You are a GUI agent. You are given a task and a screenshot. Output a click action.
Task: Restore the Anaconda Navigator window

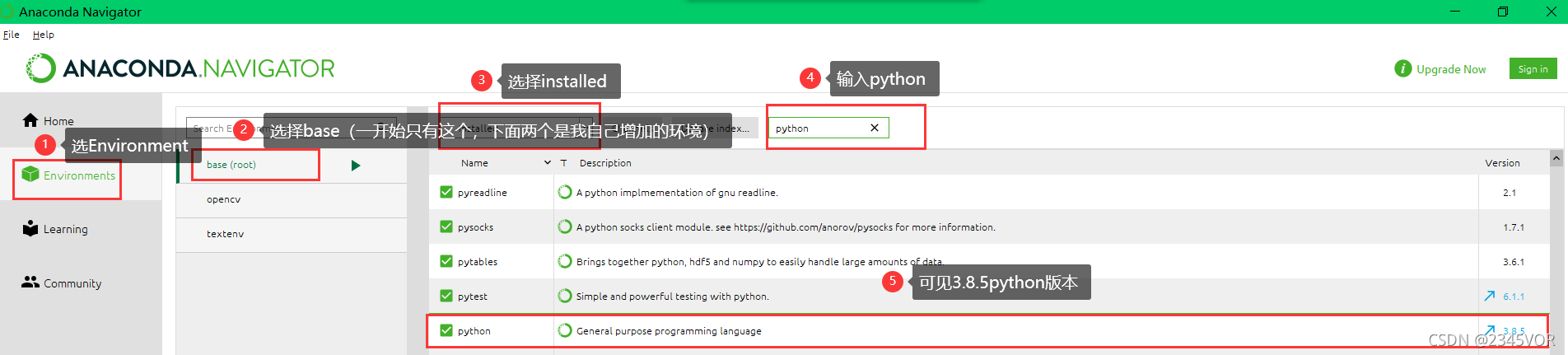tap(1503, 12)
